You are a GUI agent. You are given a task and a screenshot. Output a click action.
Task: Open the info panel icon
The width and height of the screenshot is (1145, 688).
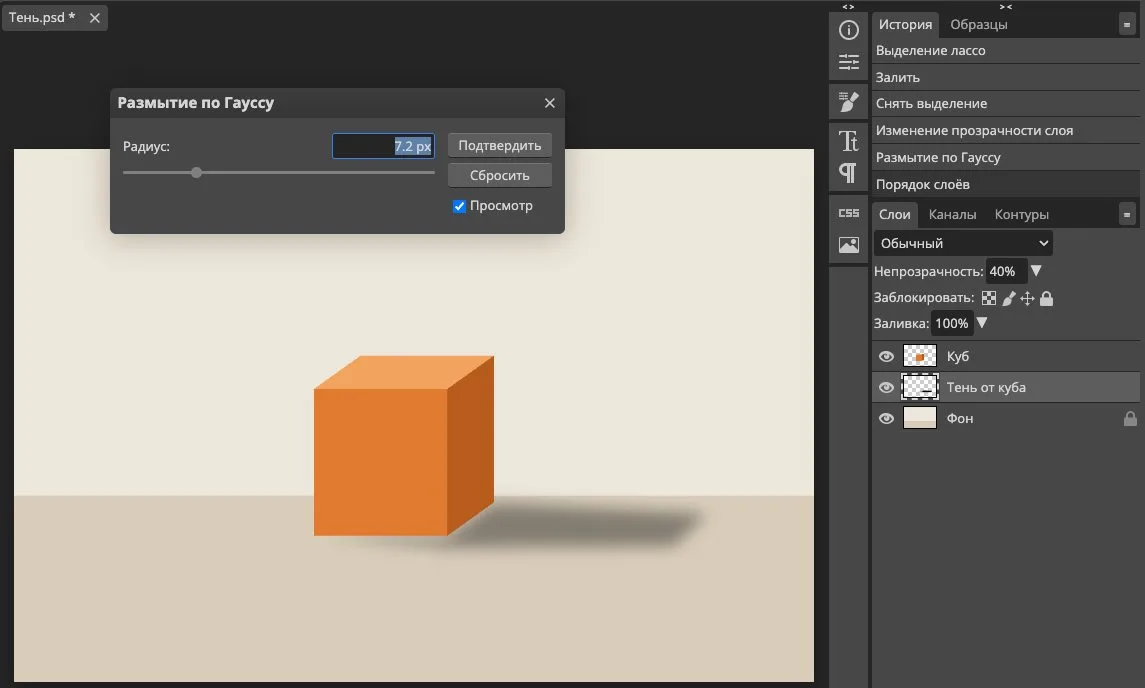pyautogui.click(x=849, y=30)
